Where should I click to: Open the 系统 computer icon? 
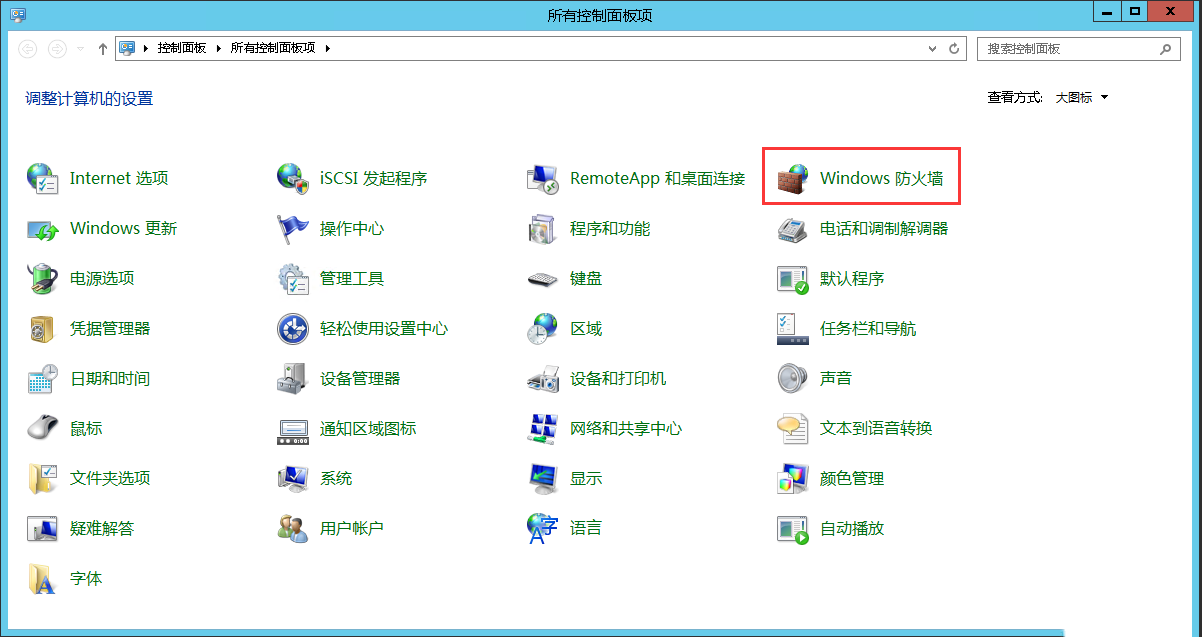tap(292, 478)
